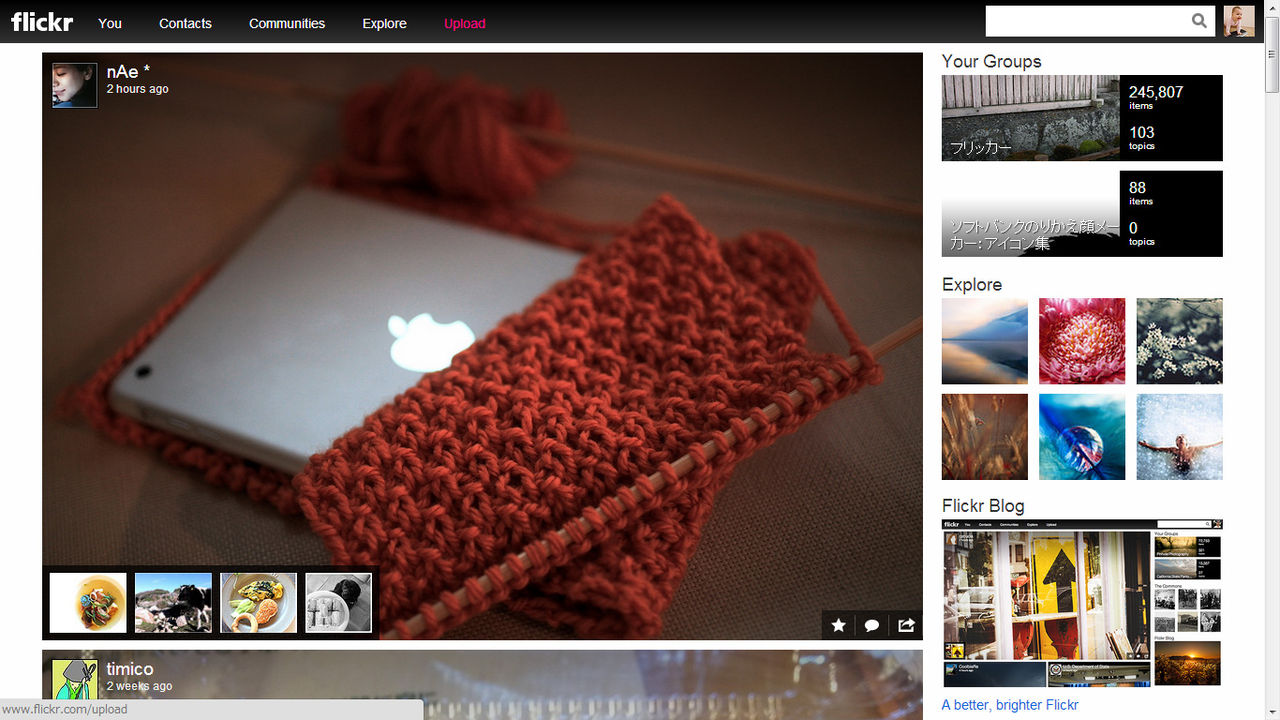
Task: Click the "103 topics" count
Action: 1142,137
